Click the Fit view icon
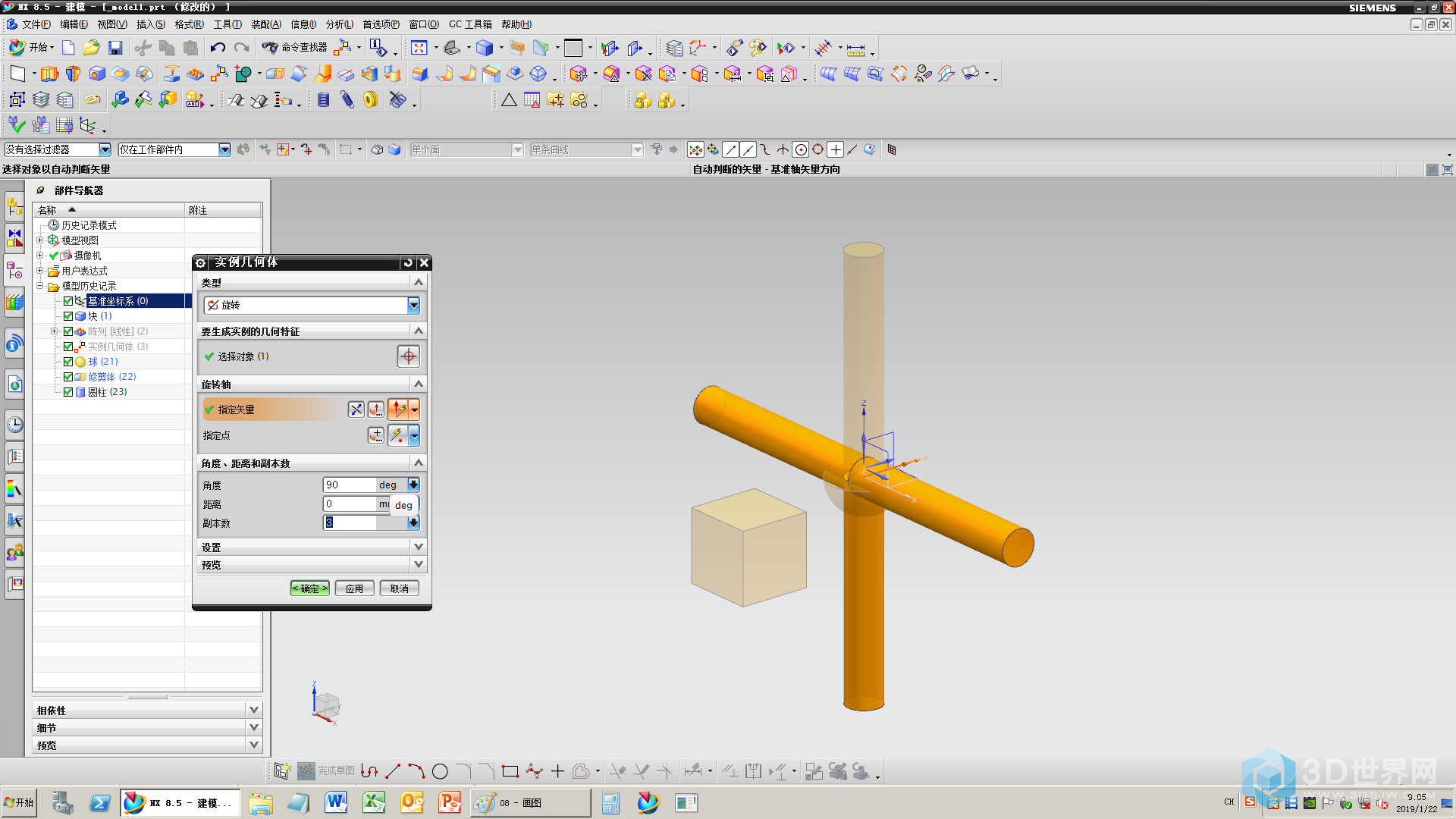The image size is (1456, 819). 419,48
